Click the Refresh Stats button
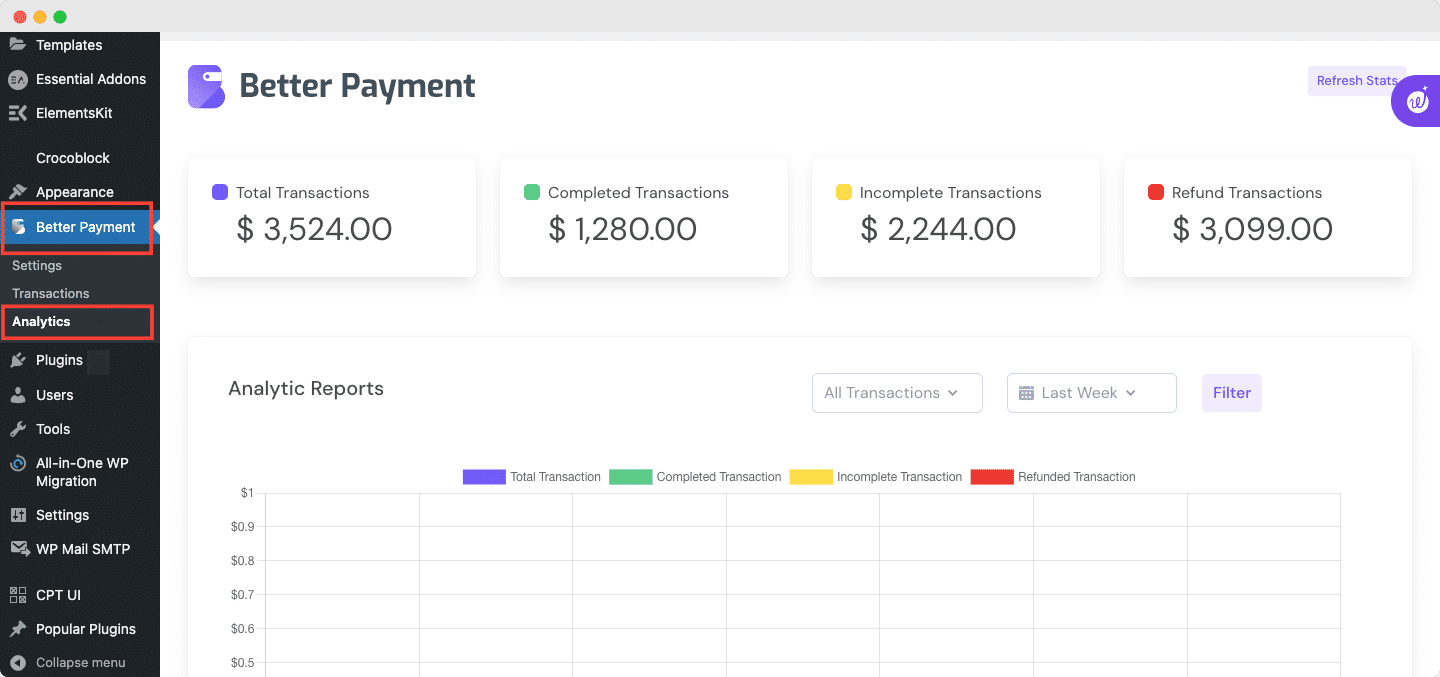The height and width of the screenshot is (677, 1440). pos(1357,81)
